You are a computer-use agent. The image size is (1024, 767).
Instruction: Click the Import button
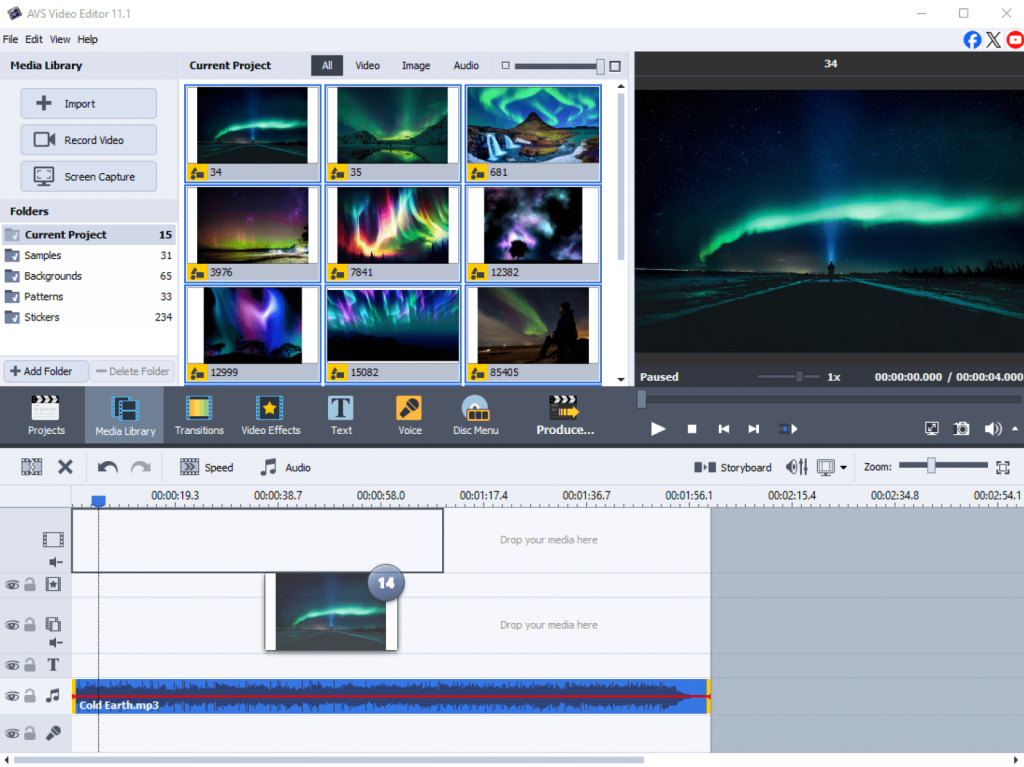[89, 104]
